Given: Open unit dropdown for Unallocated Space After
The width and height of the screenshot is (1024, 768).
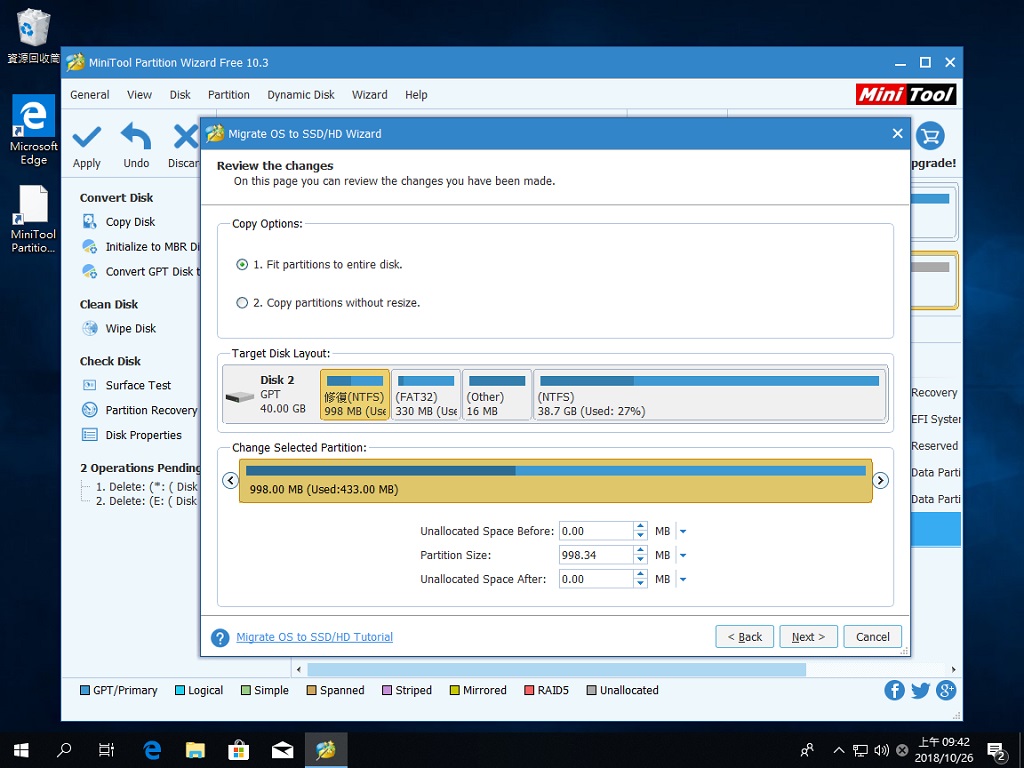Looking at the screenshot, I should [683, 579].
